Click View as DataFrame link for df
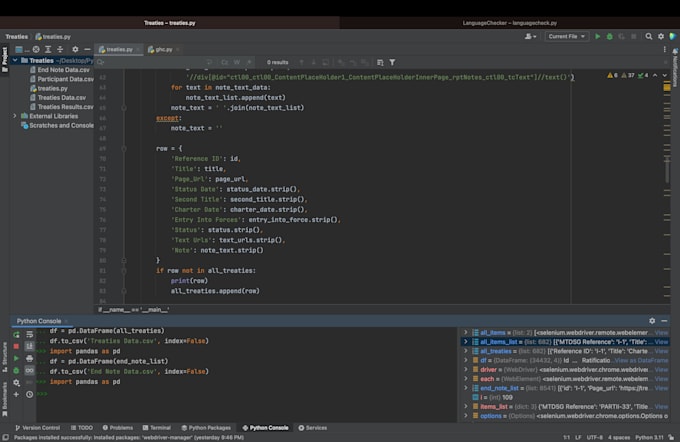Viewport: 680px width, 442px height. click(640, 360)
